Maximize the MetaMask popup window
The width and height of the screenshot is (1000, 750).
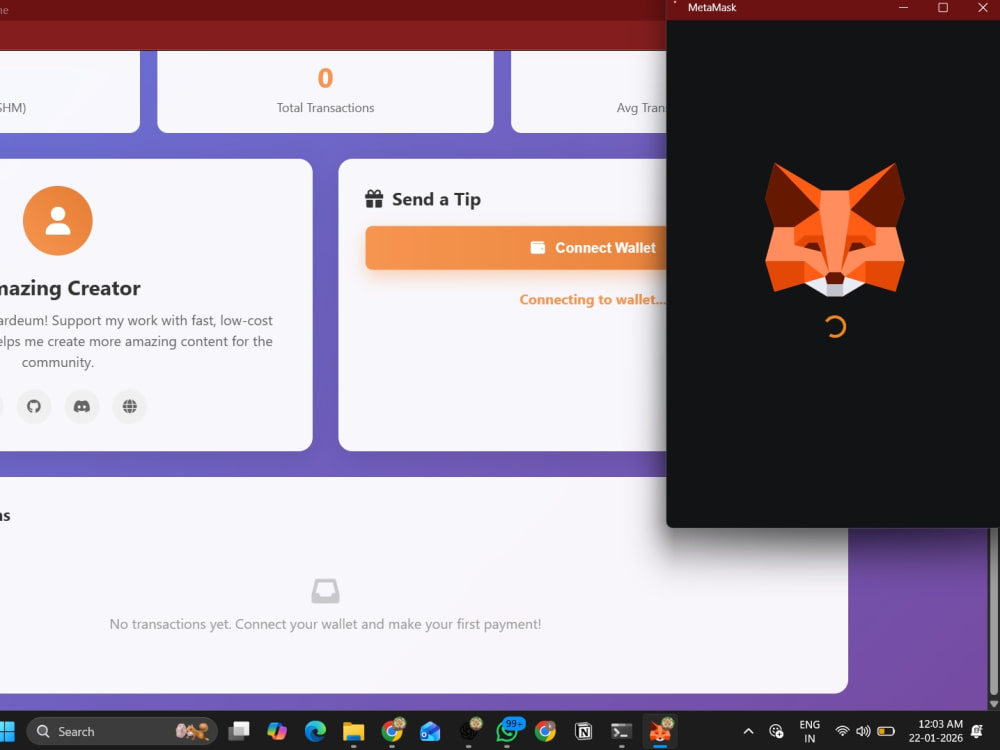[x=943, y=8]
